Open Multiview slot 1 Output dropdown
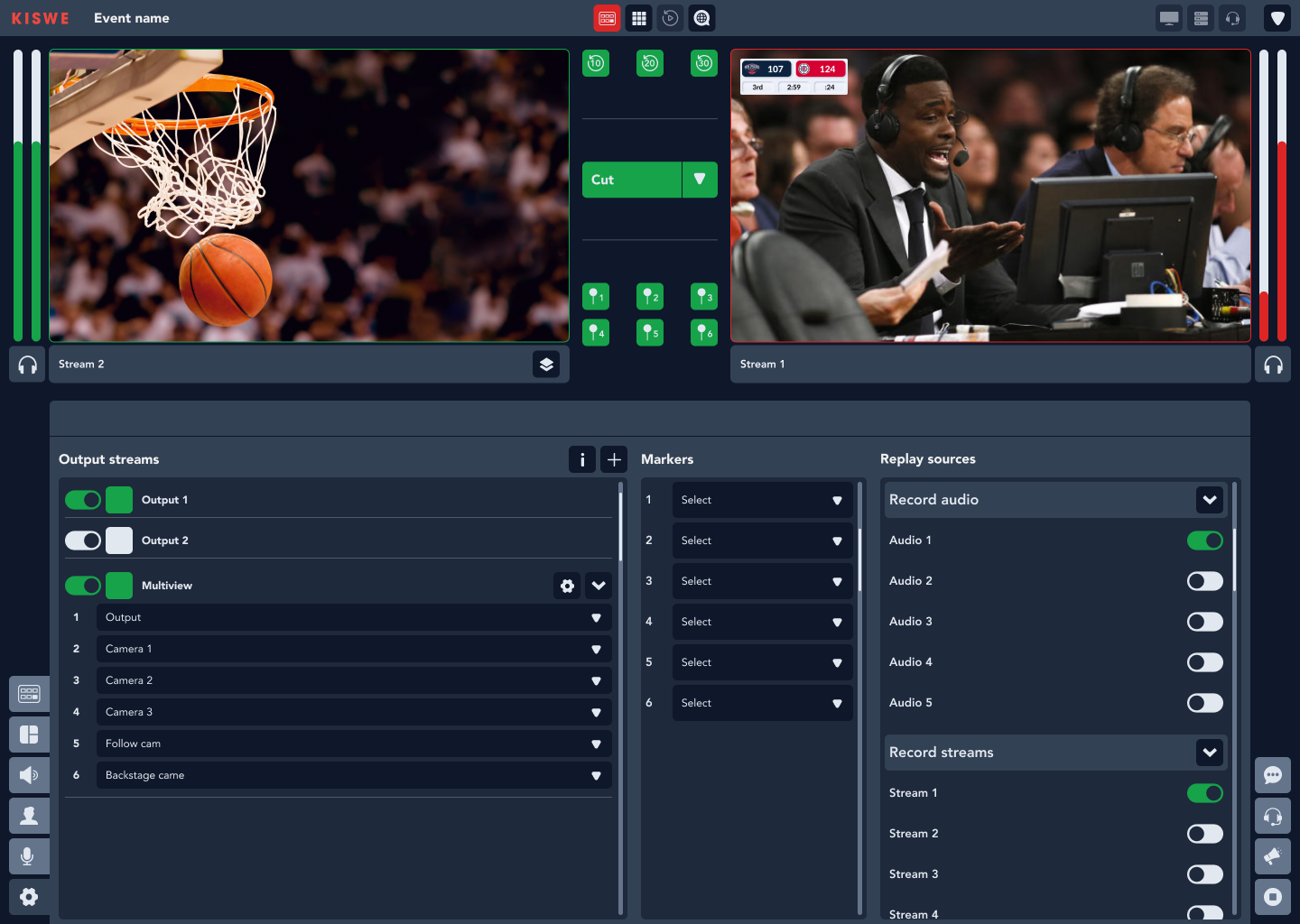Viewport: 1300px width, 924px height. pos(354,617)
